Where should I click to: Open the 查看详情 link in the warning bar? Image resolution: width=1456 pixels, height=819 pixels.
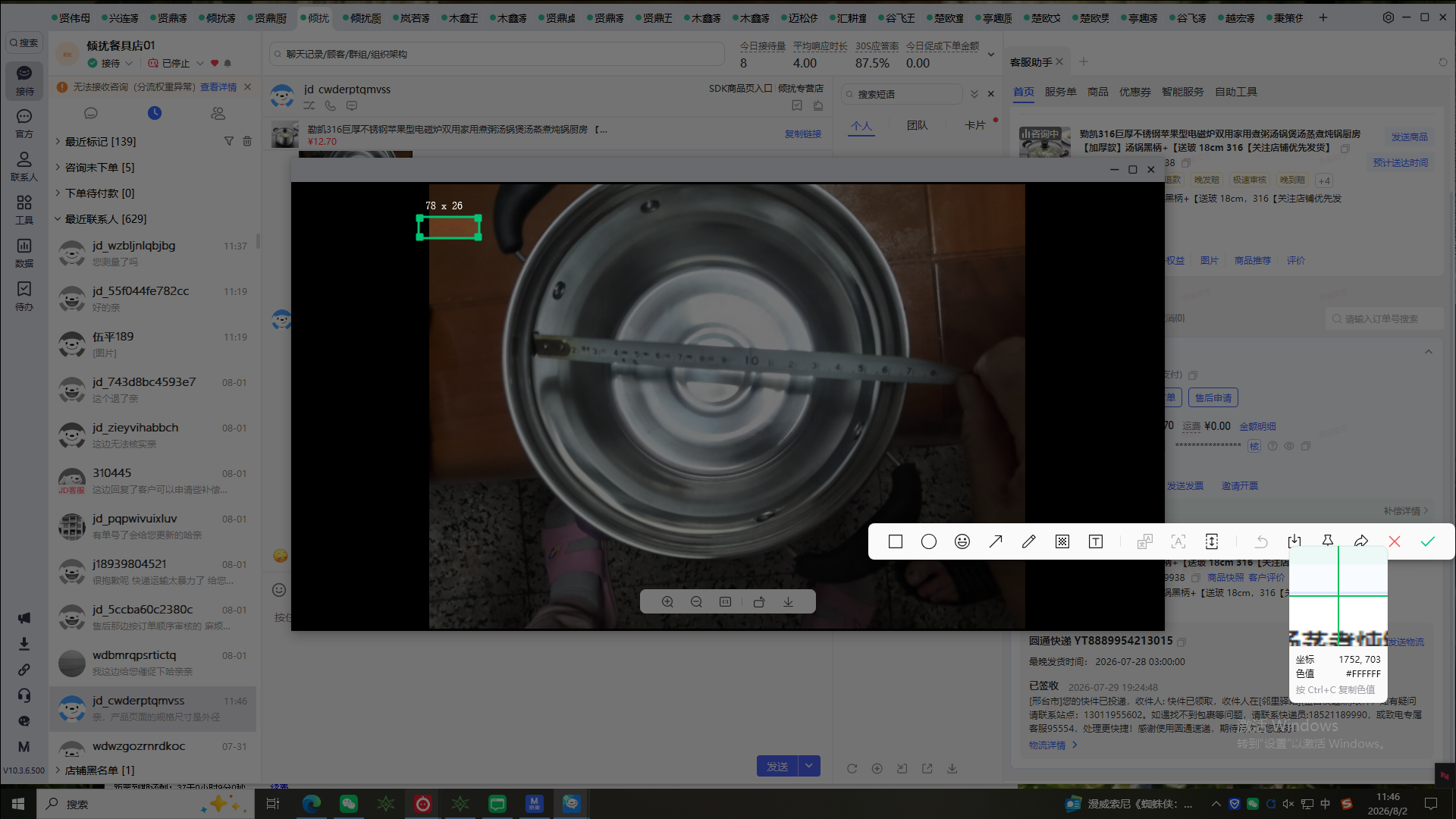pyautogui.click(x=218, y=87)
